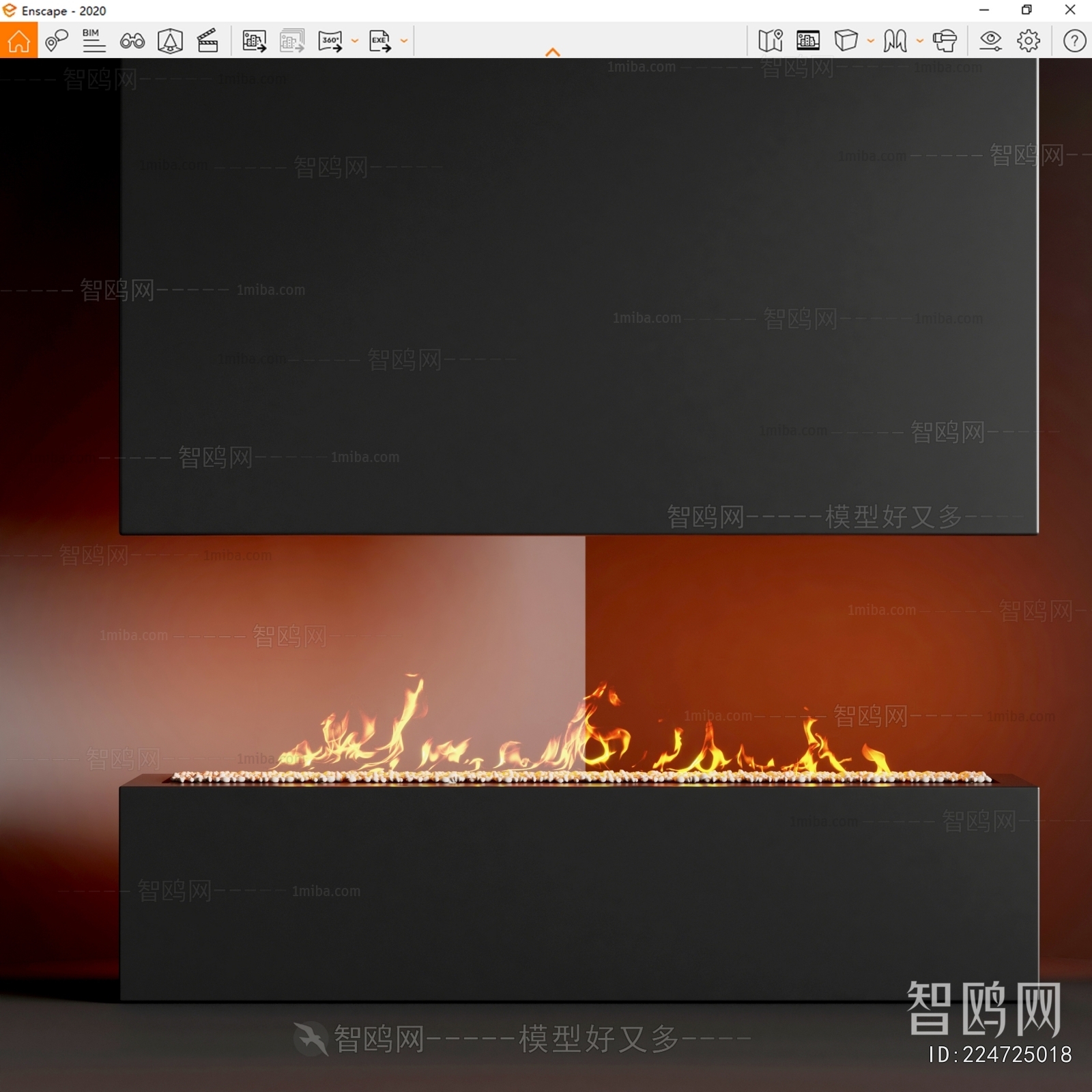Toggle Safe Frame perspective icon
This screenshot has width=1092, height=1092.
tap(170, 41)
